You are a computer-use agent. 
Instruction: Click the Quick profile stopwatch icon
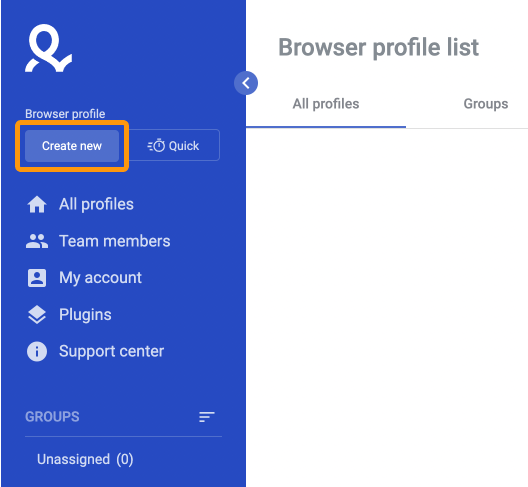[x=156, y=146]
